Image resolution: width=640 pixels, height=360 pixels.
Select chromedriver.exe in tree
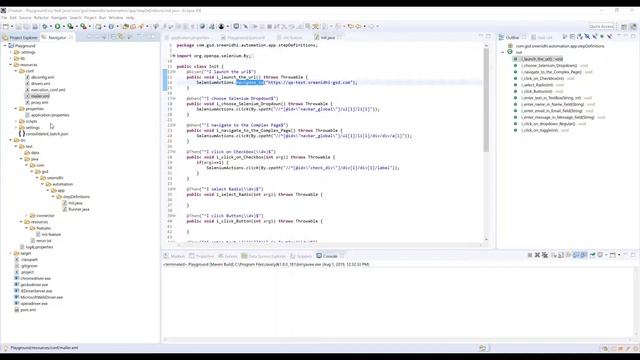(x=36, y=278)
